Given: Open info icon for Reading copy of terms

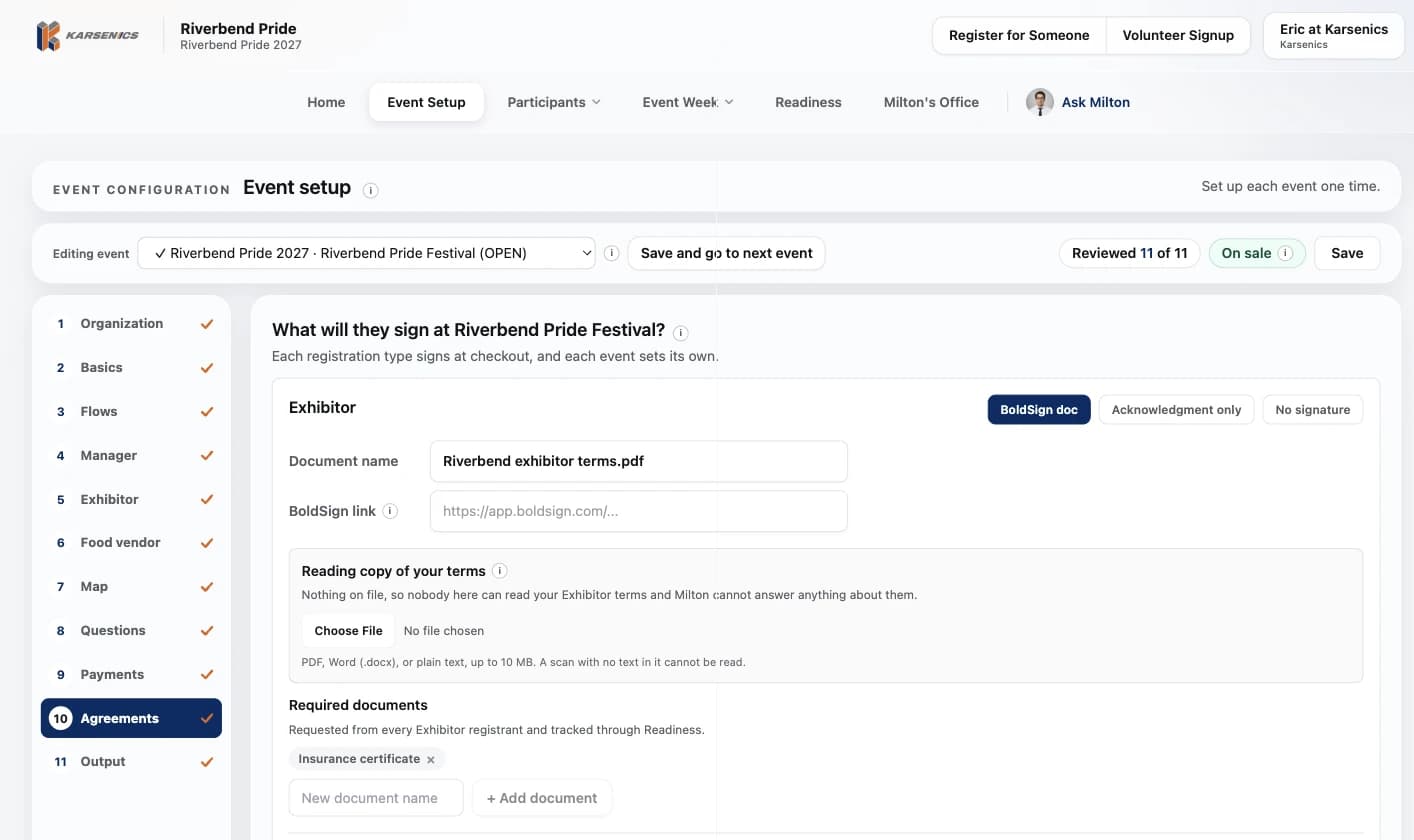Looking at the screenshot, I should pyautogui.click(x=500, y=571).
